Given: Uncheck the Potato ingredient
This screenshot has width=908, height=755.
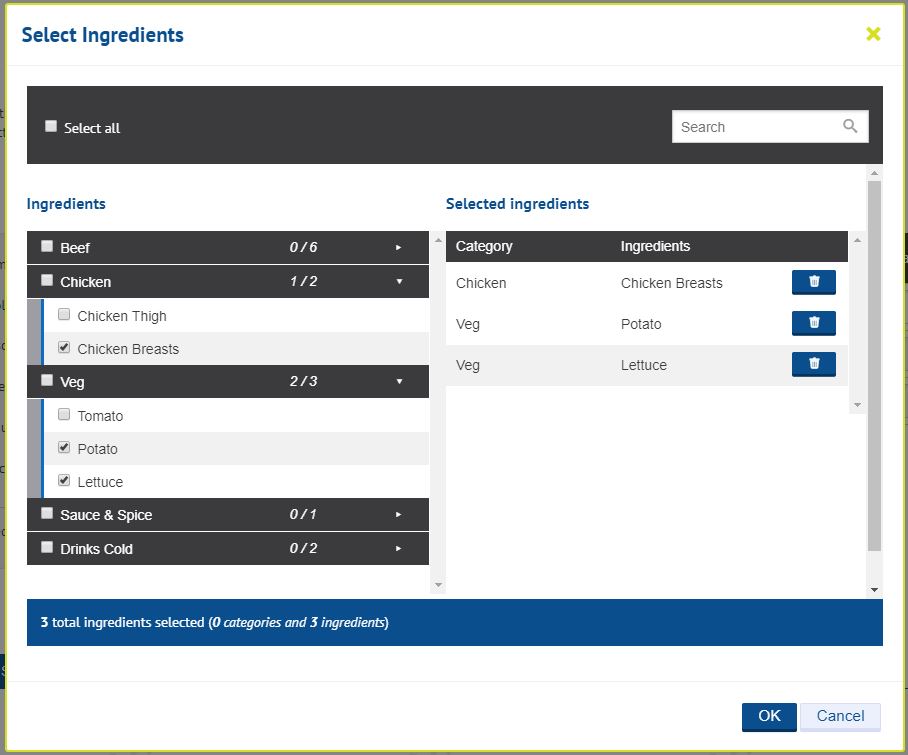Looking at the screenshot, I should (x=64, y=448).
